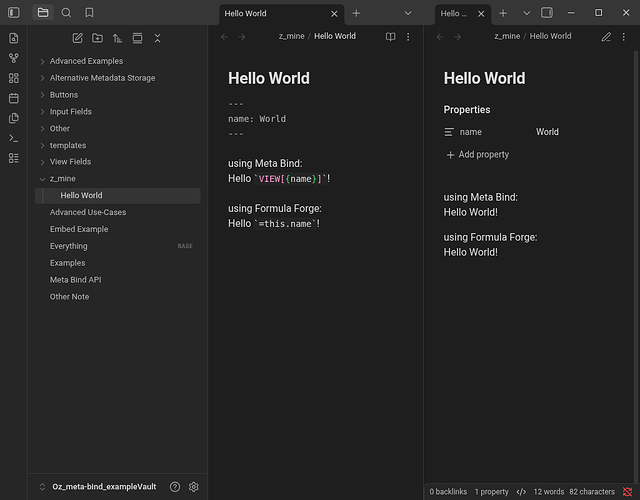Click the =this.name inline code

point(285,224)
